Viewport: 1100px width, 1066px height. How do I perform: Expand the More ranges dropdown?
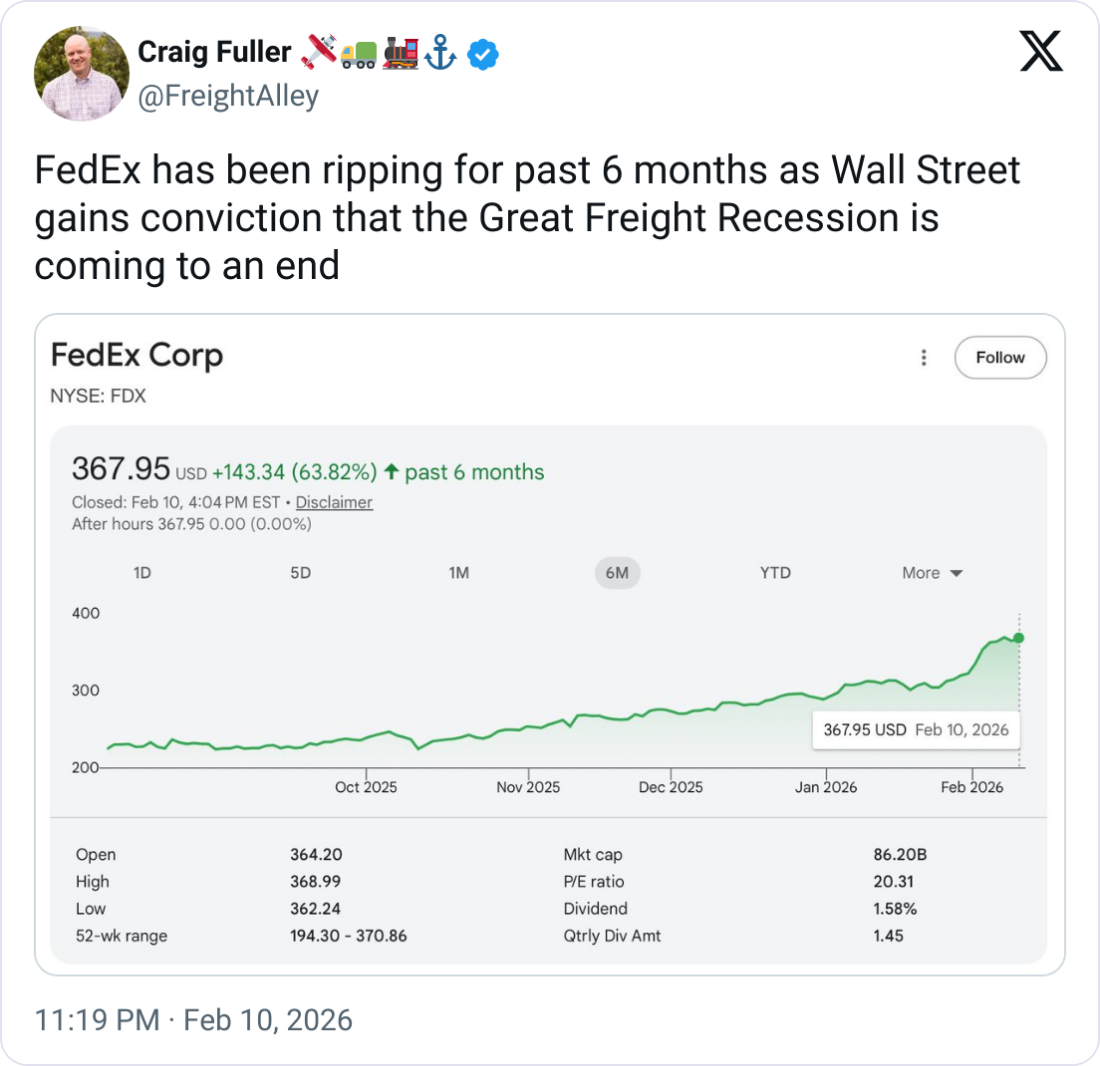tap(932, 573)
